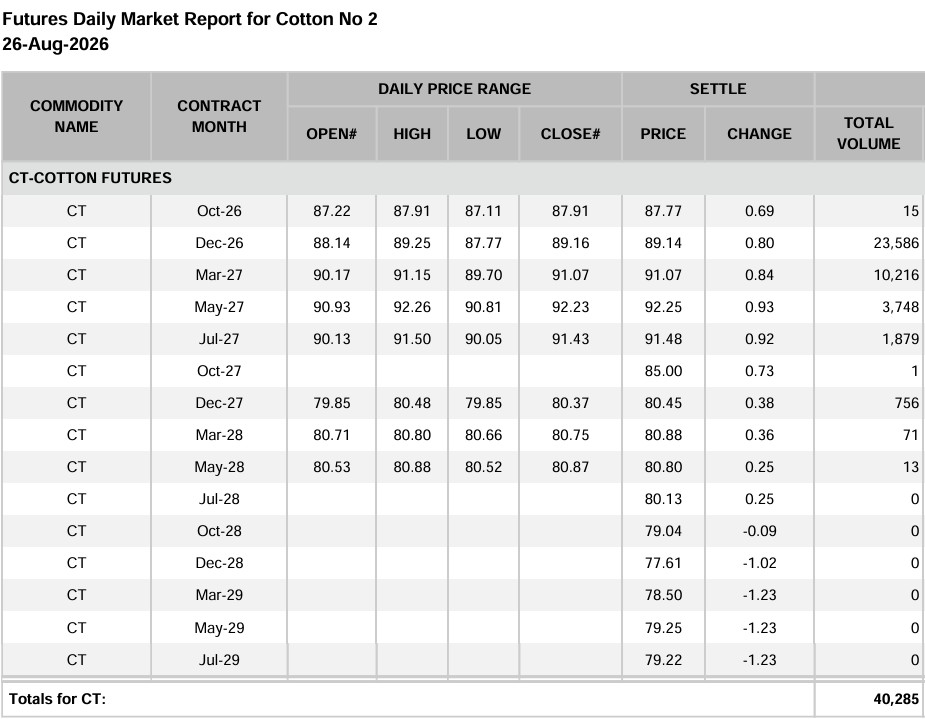Click the settle CHANGE column header
This screenshot has width=925, height=719.
pos(759,134)
